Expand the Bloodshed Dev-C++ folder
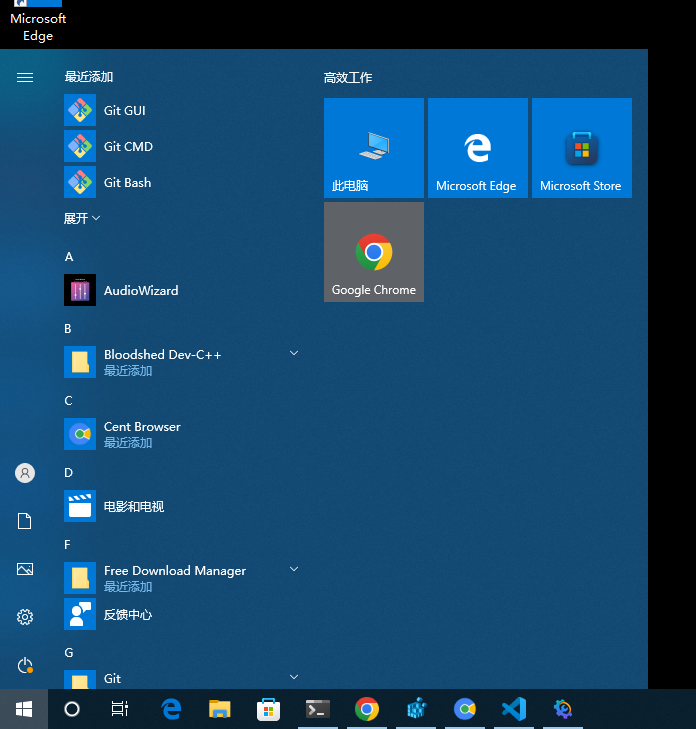Viewport: 696px width, 729px height. 294,353
